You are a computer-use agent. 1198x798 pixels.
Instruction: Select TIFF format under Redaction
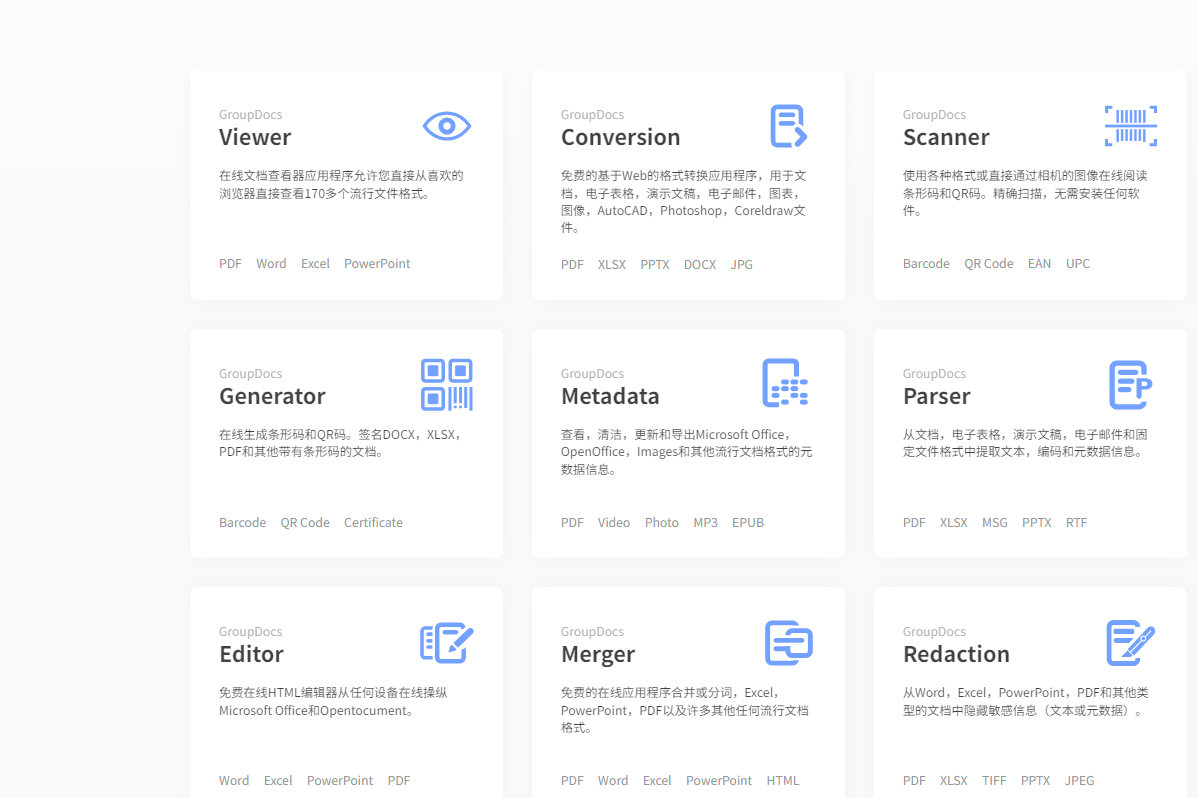coord(994,781)
